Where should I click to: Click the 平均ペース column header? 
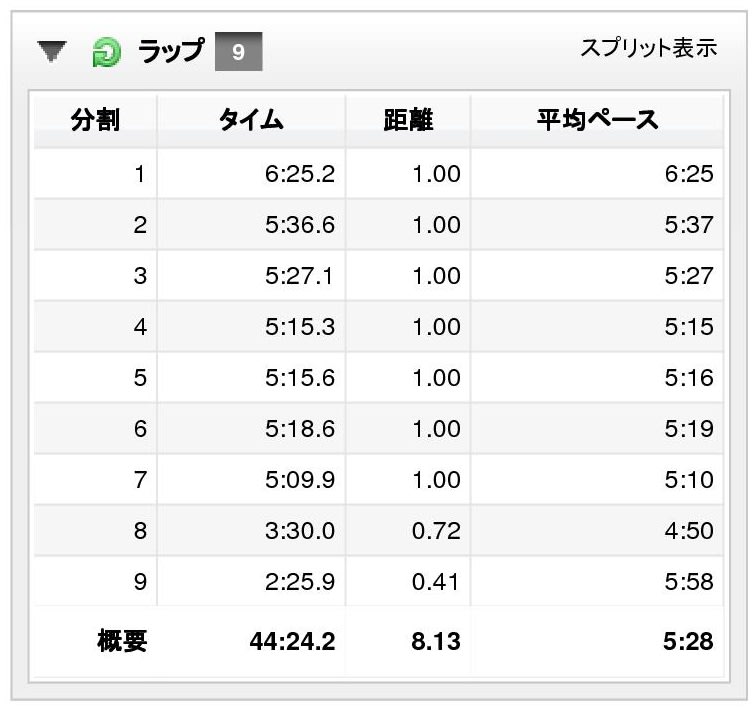pos(597,120)
